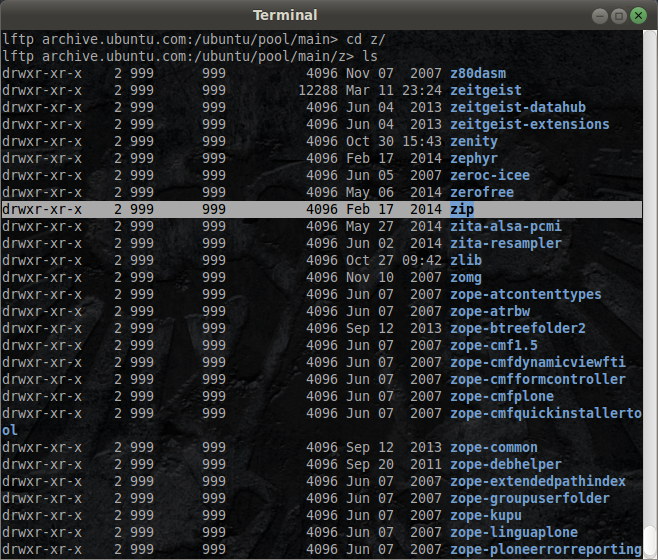Click the zephyr directory entry
The height and width of the screenshot is (560, 658).
click(x=474, y=158)
